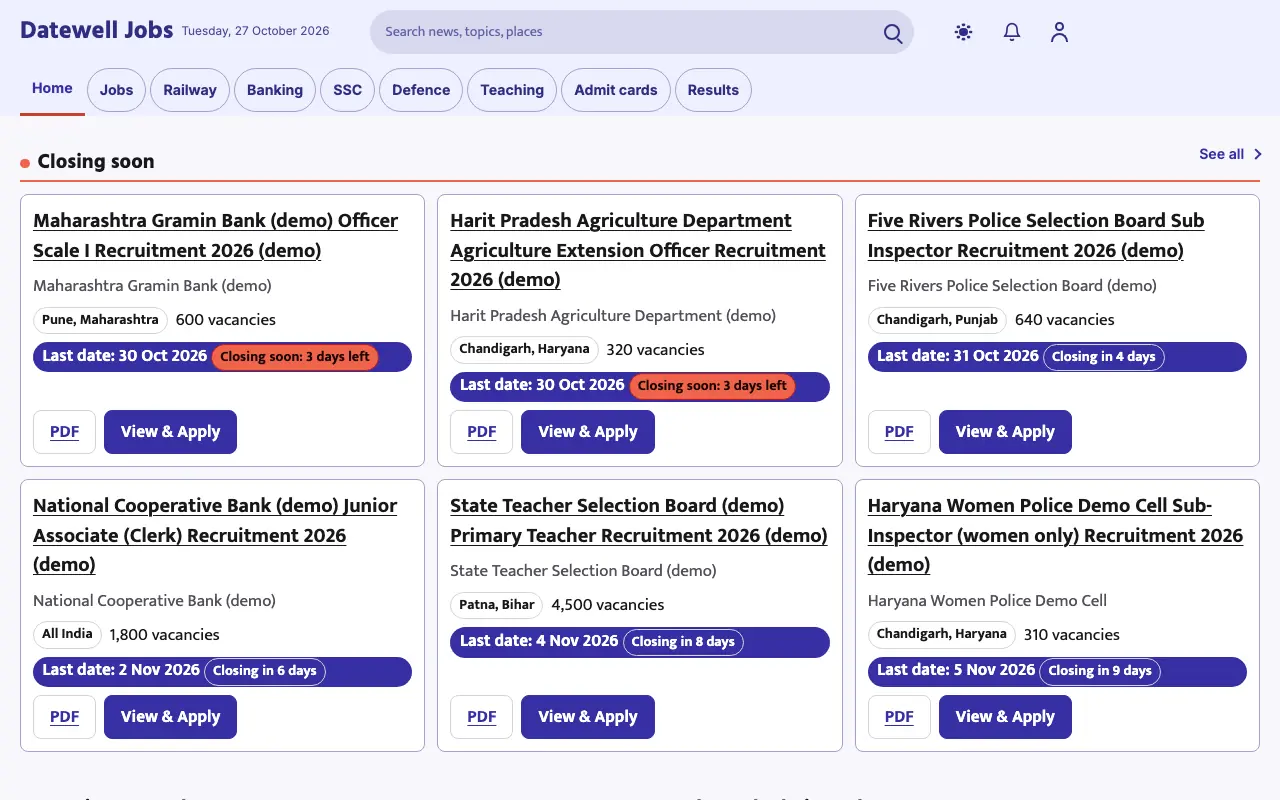The height and width of the screenshot is (800, 1280).
Task: View the Admit cards tab
Action: tap(616, 90)
